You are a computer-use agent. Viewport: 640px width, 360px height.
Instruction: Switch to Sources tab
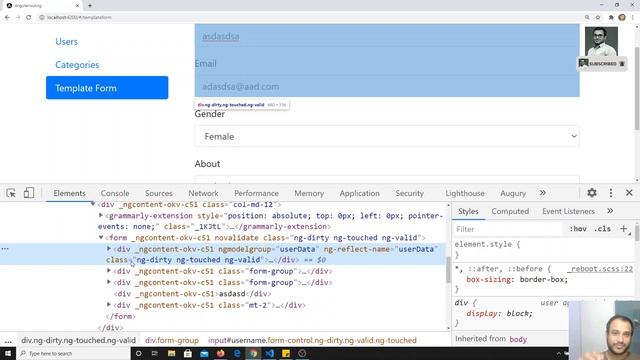[x=159, y=193]
